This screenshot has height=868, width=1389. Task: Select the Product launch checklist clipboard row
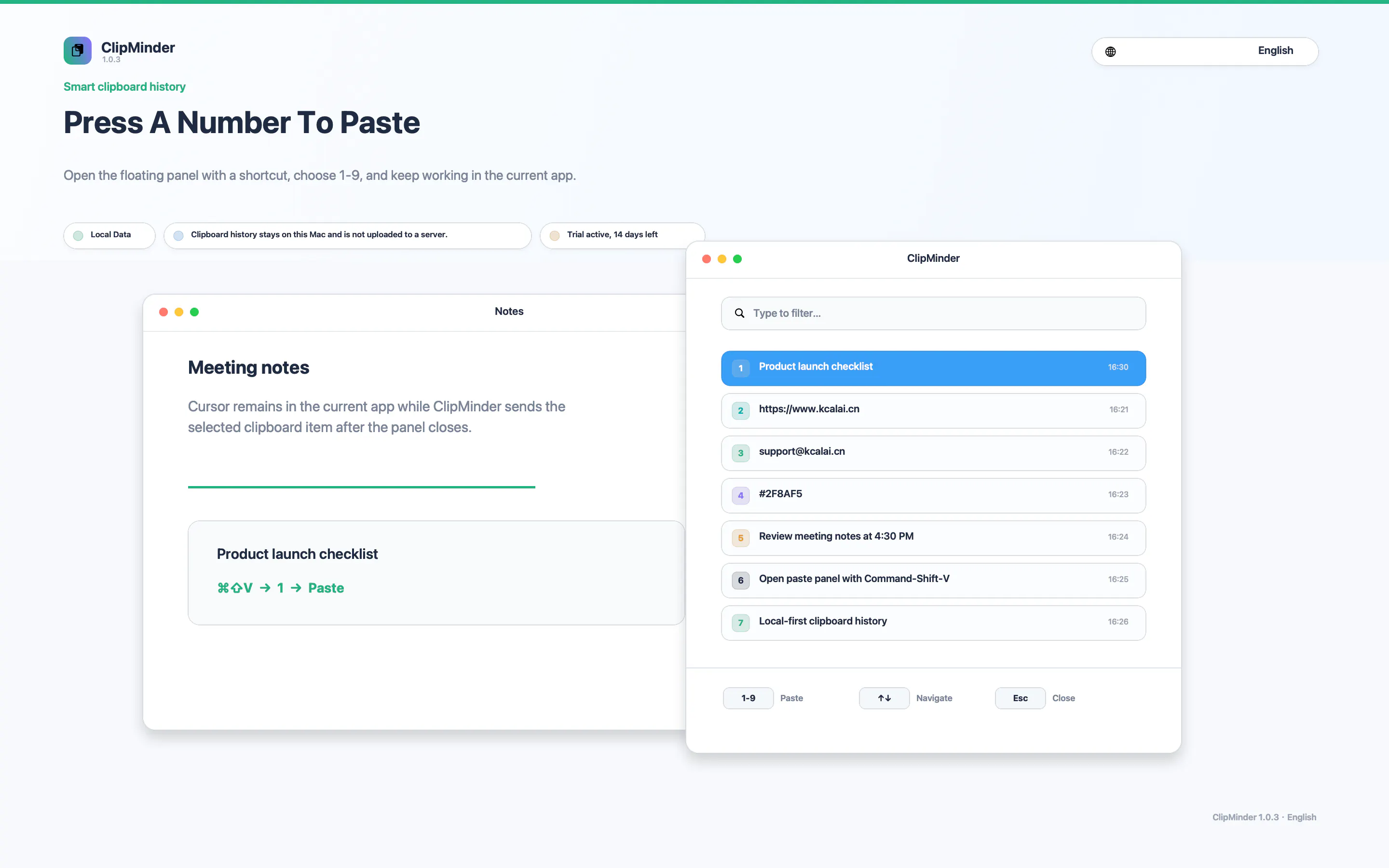point(933,368)
